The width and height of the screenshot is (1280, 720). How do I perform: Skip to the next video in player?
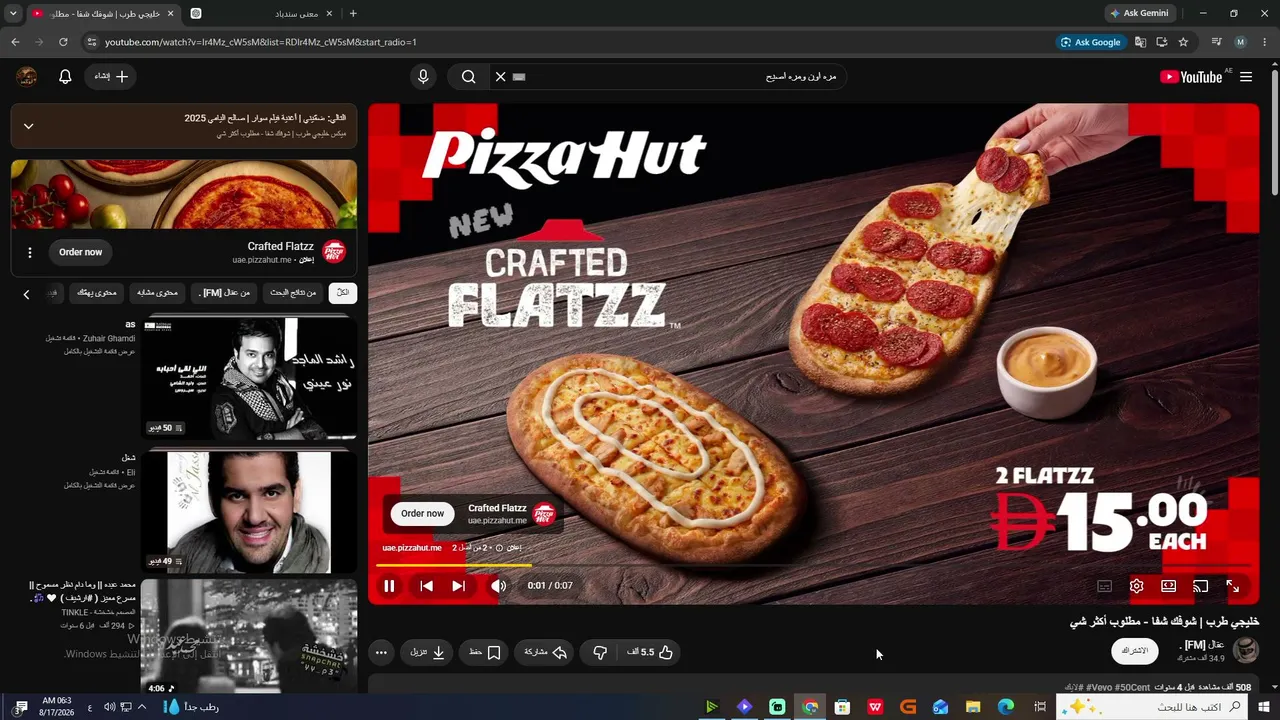pyautogui.click(x=458, y=586)
